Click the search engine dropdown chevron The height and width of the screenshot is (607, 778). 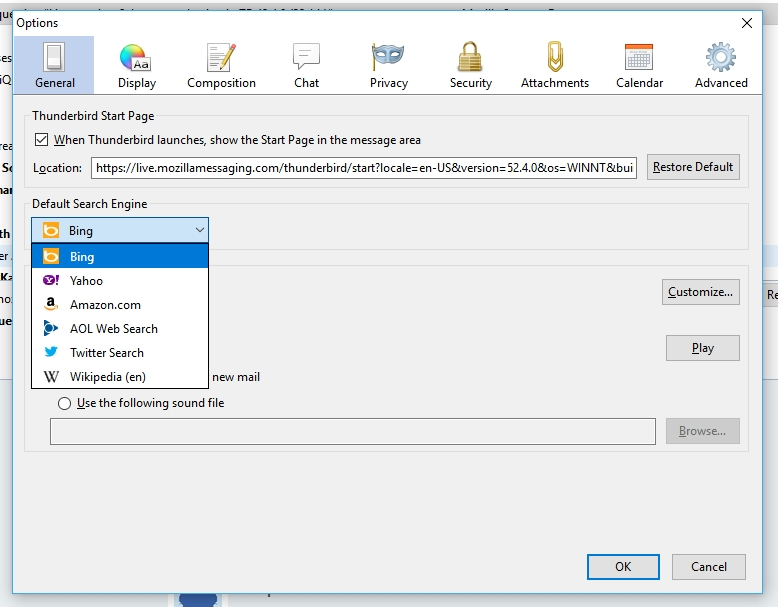click(x=199, y=230)
